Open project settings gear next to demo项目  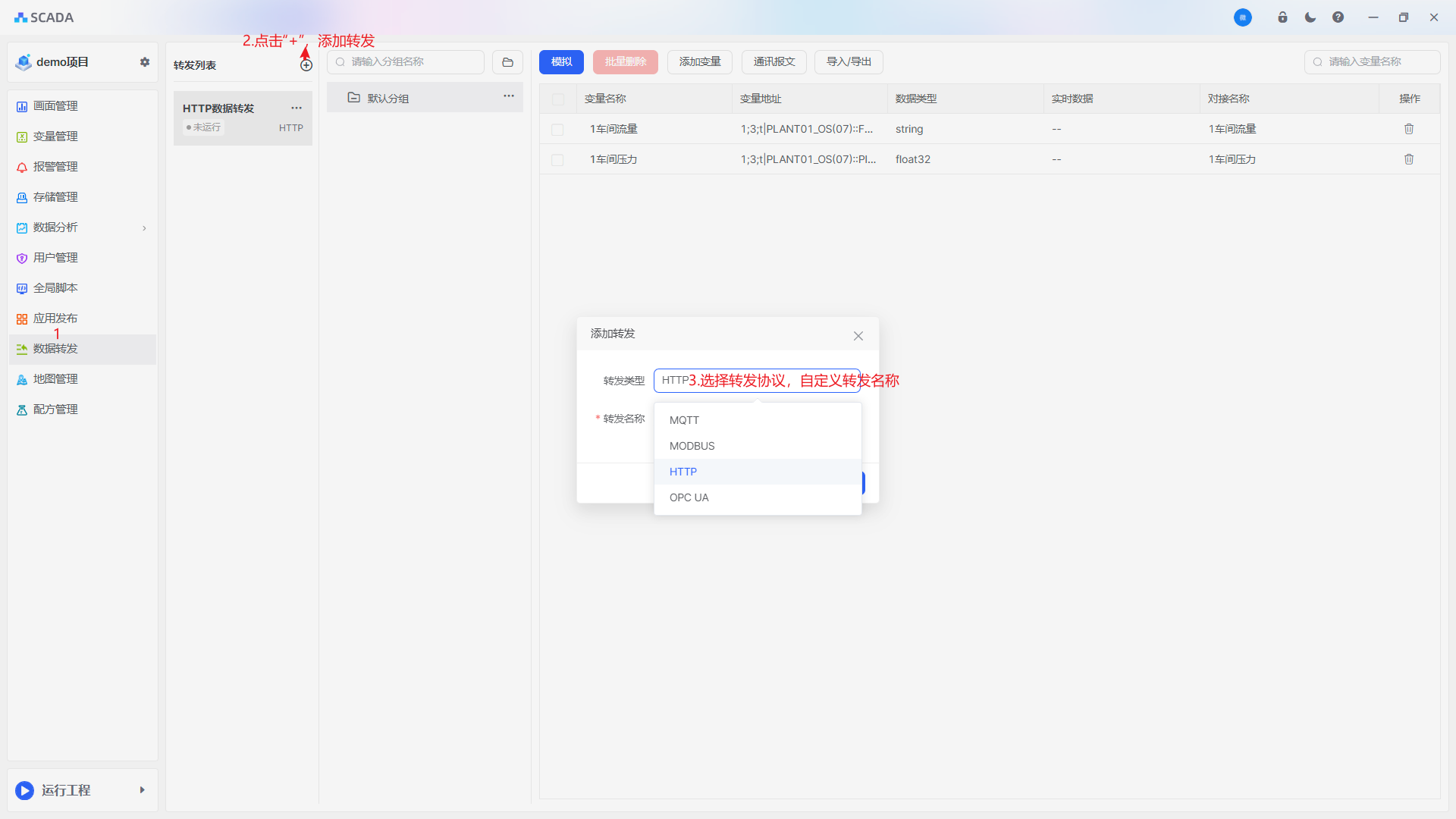pyautogui.click(x=145, y=62)
